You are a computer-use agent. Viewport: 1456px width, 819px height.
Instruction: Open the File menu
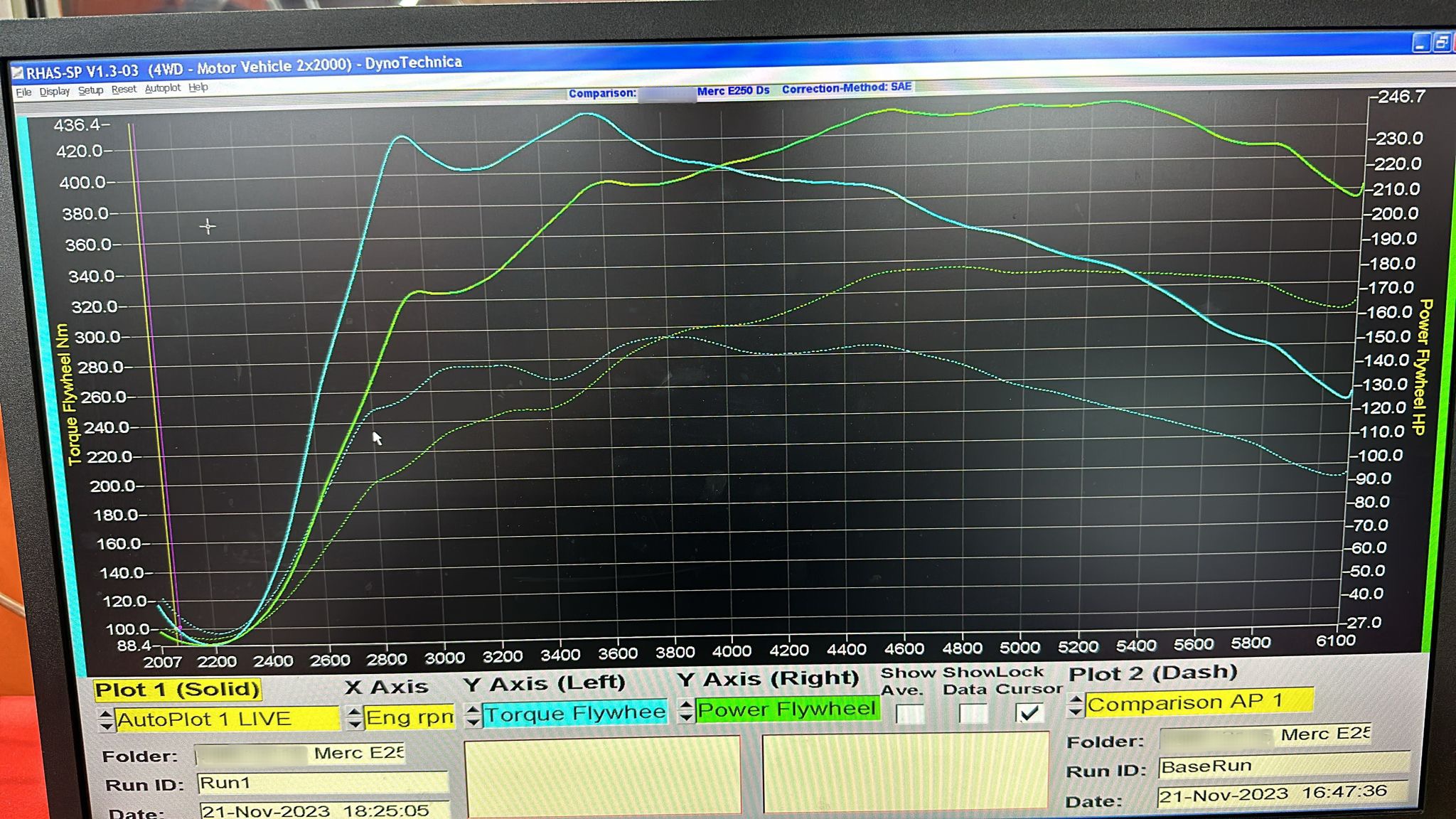[23, 92]
